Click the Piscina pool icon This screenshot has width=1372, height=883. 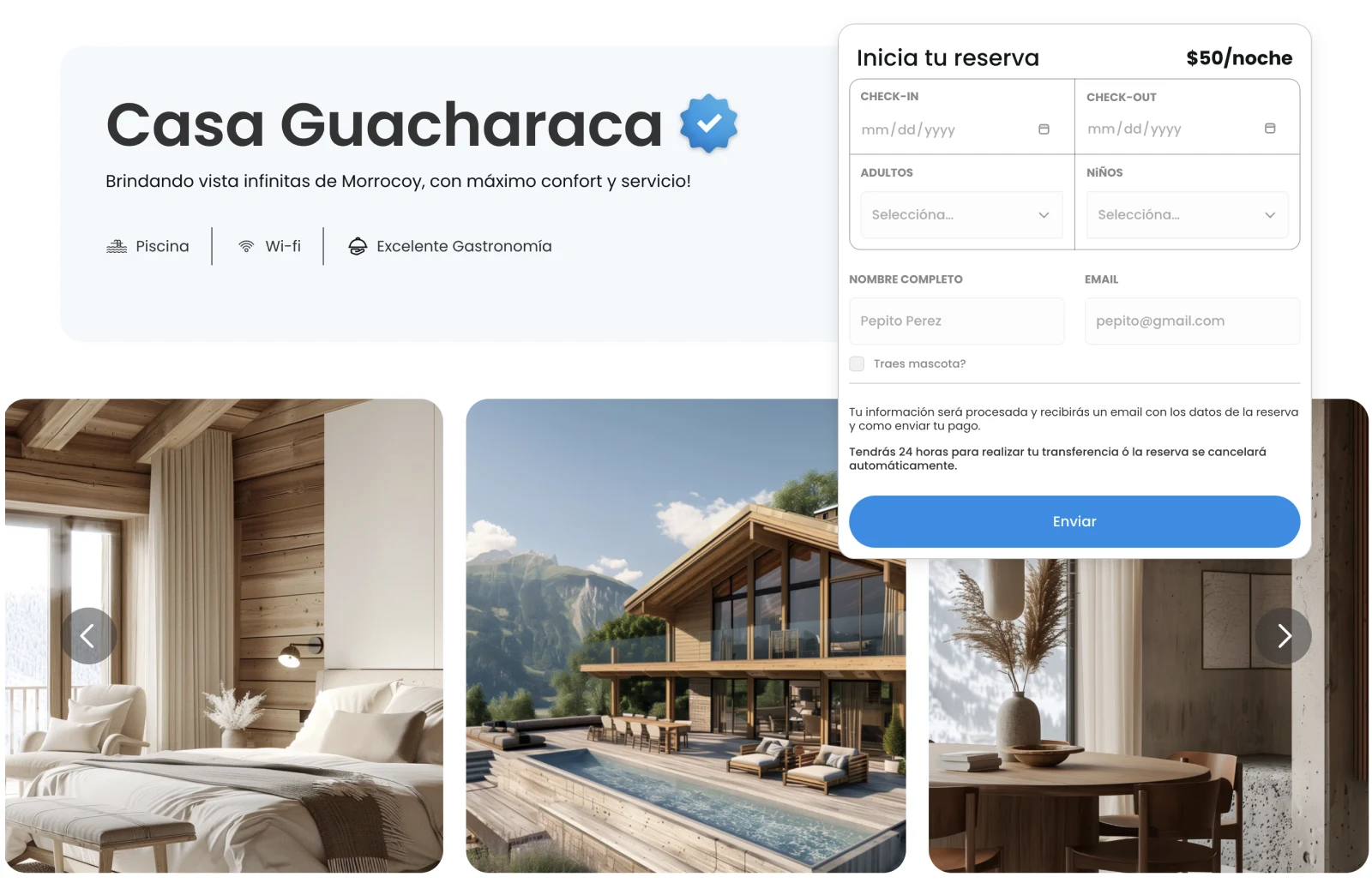point(117,246)
